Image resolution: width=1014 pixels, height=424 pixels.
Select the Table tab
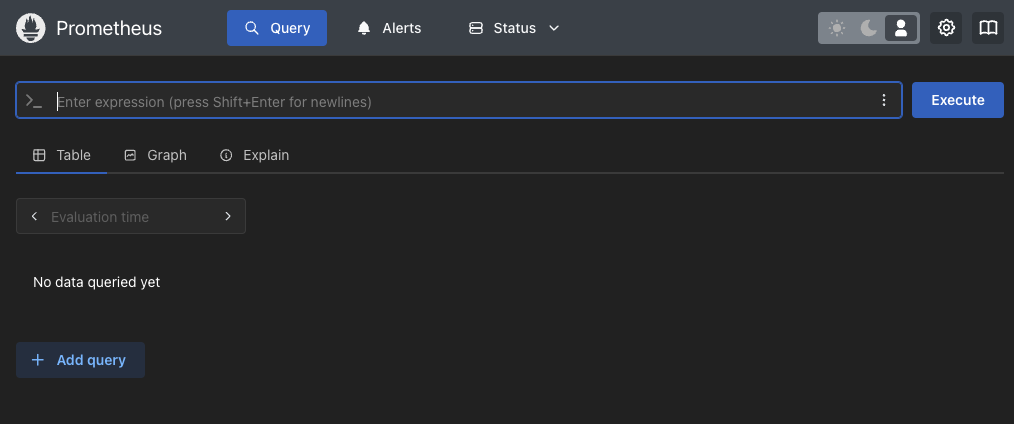pyautogui.click(x=61, y=155)
